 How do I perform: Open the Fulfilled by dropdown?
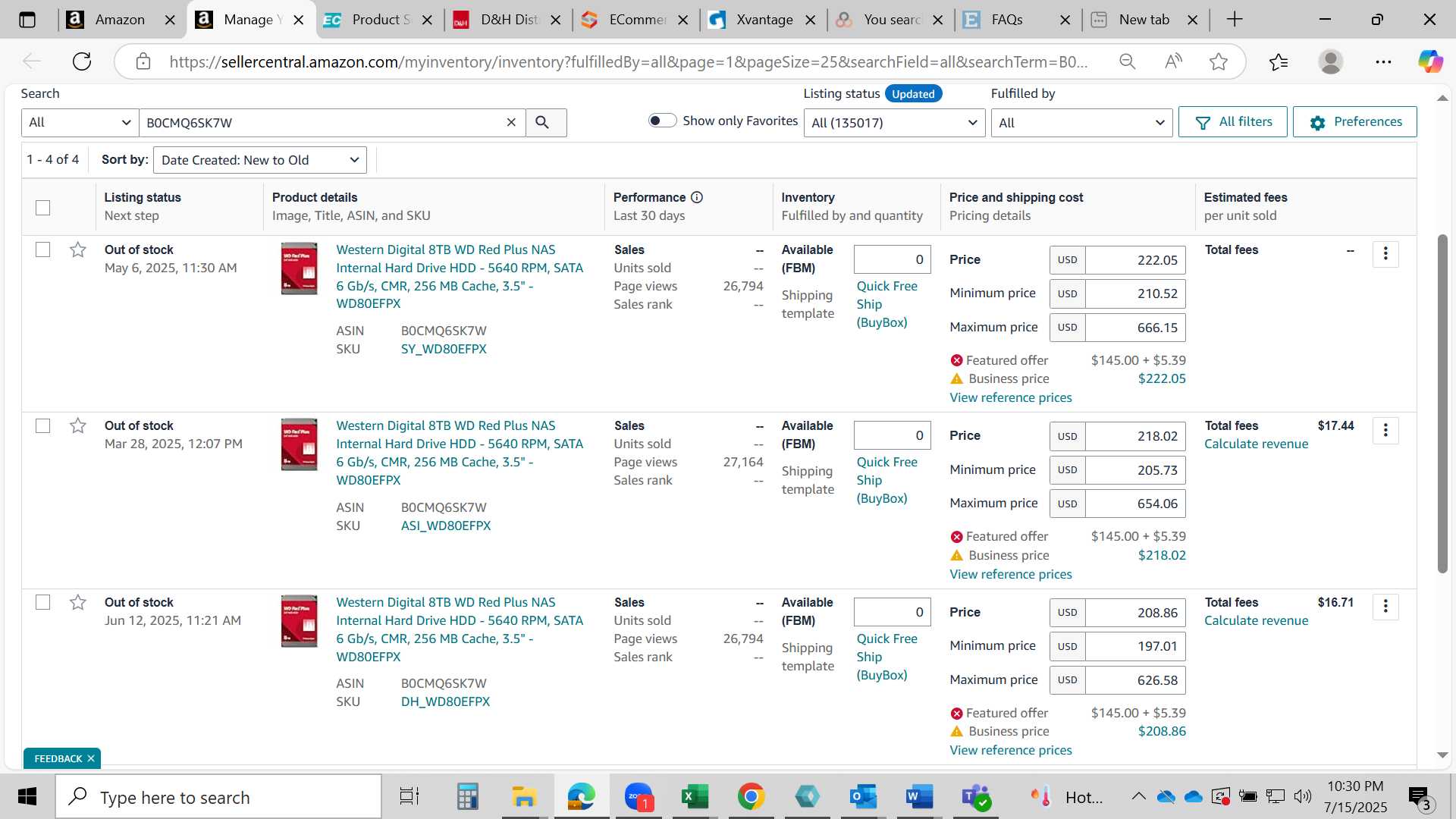1081,123
